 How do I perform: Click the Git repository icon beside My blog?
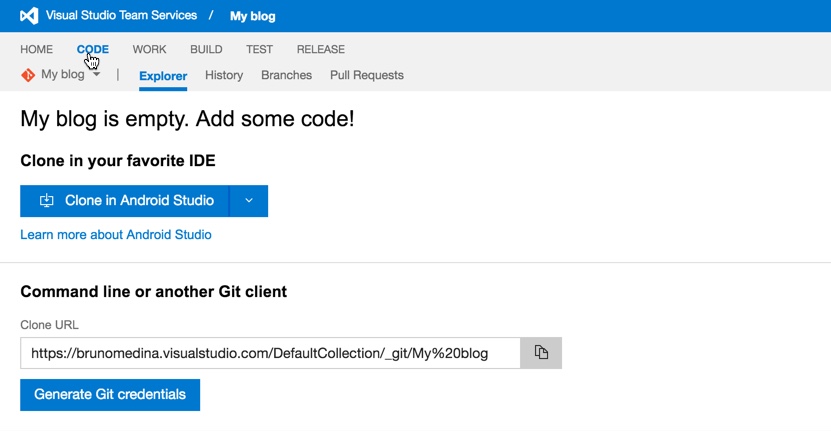click(x=28, y=75)
